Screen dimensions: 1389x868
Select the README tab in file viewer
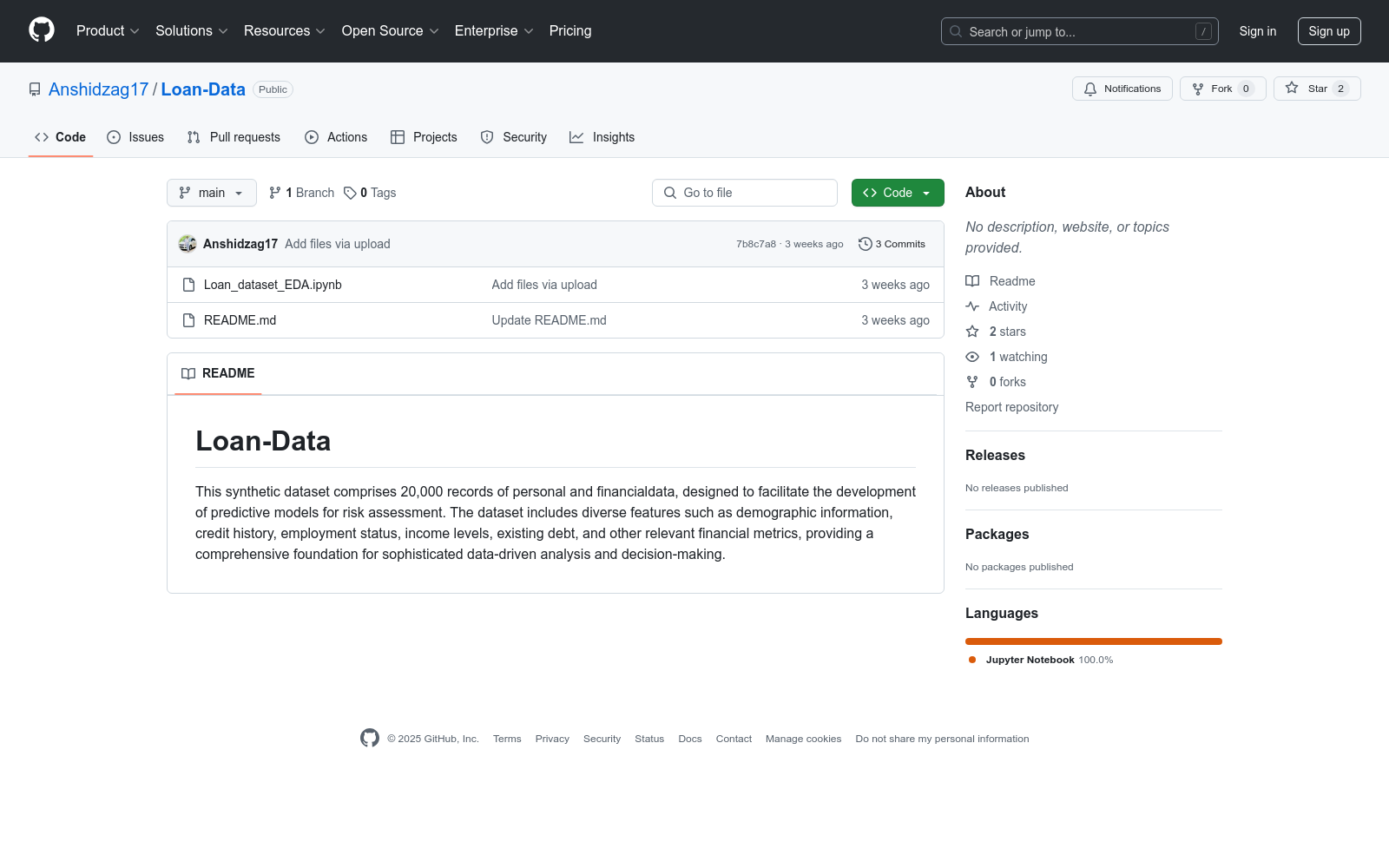point(218,373)
